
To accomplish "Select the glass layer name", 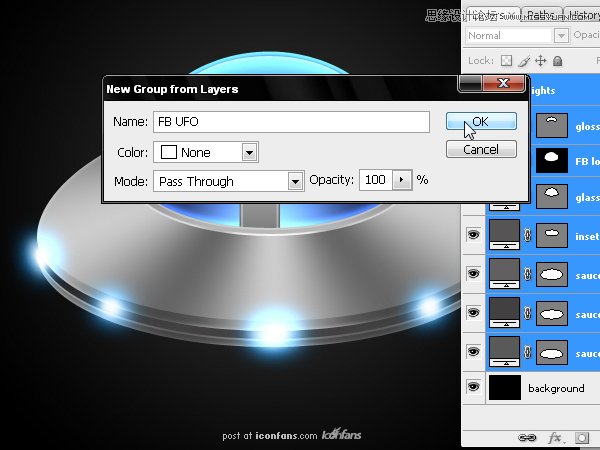I will (x=587, y=197).
